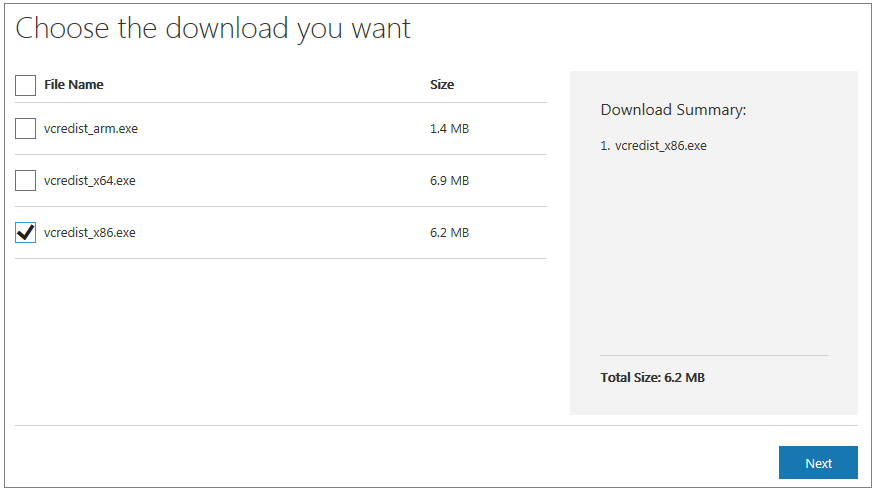Click the Download Summary heading
Image resolution: width=876 pixels, height=494 pixels.
click(x=673, y=110)
